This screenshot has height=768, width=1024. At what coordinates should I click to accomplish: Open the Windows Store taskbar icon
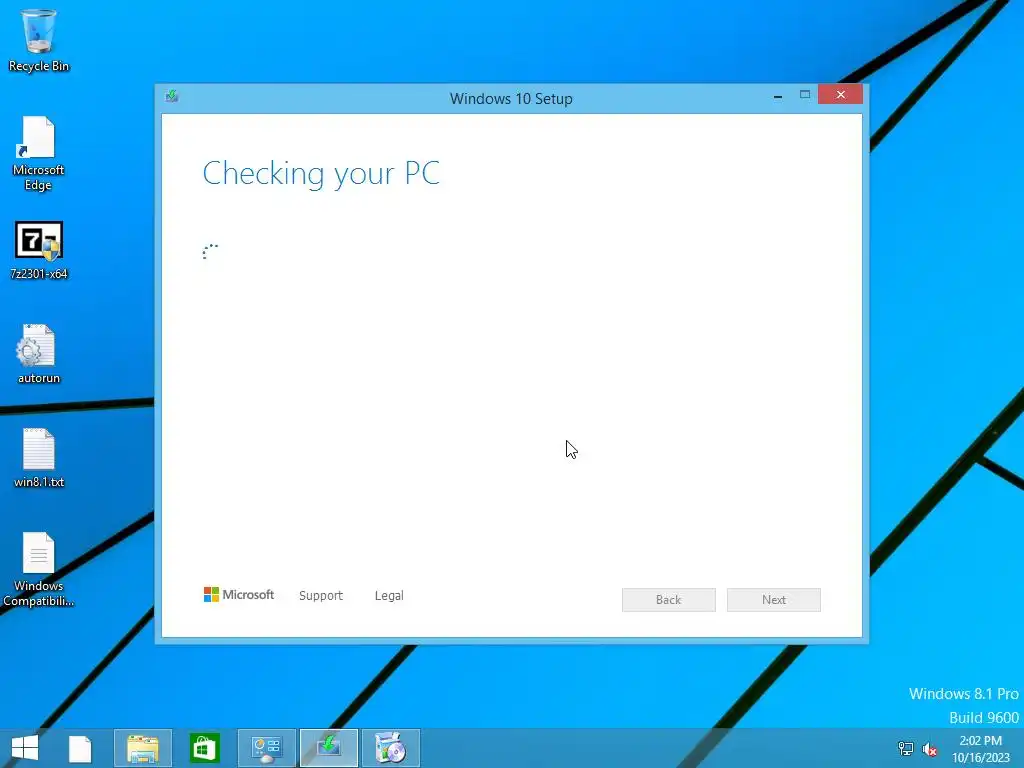[x=204, y=748]
